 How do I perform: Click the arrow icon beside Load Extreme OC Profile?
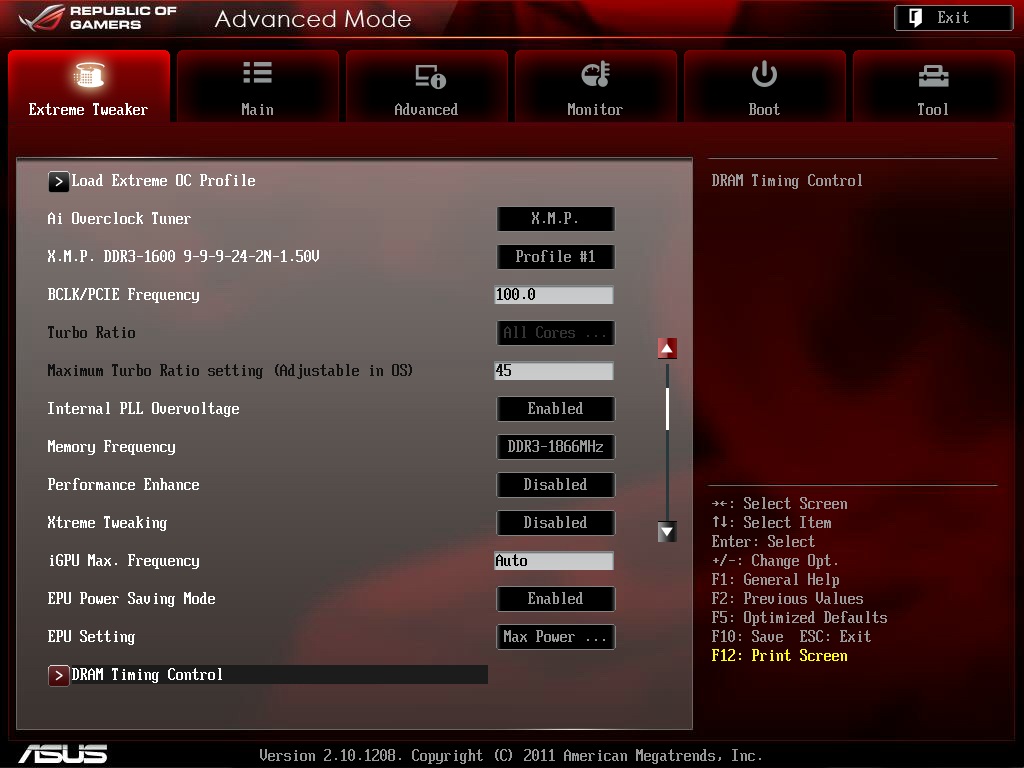pos(58,181)
